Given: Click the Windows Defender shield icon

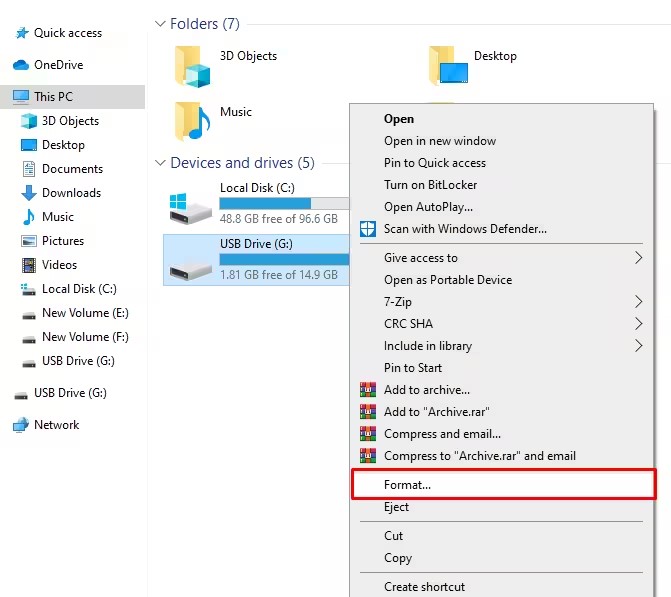Looking at the screenshot, I should click(x=368, y=229).
